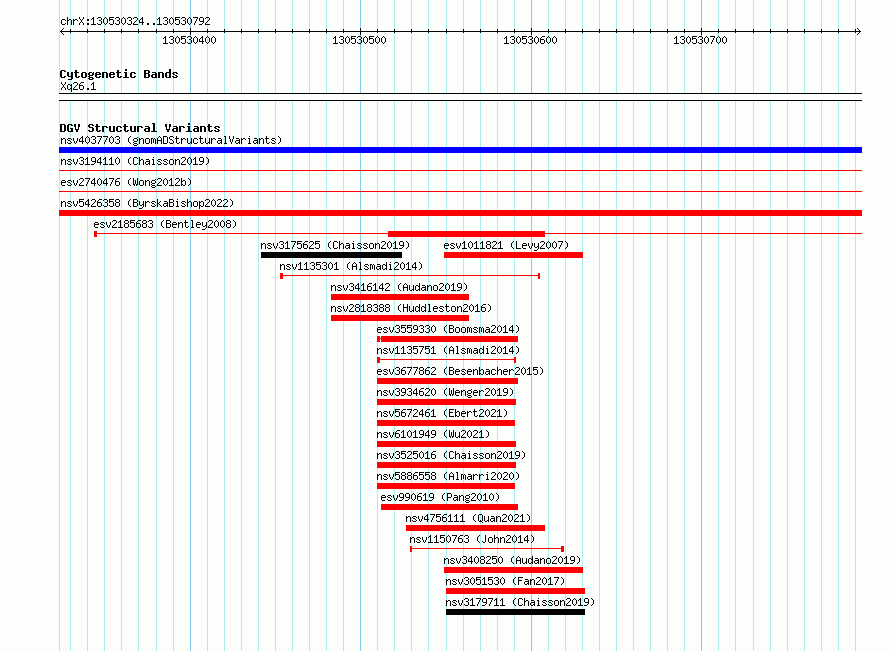Open esv990619 (Pang2010) label
Image resolution: width=890 pixels, height=651 pixels.
pyautogui.click(x=440, y=497)
